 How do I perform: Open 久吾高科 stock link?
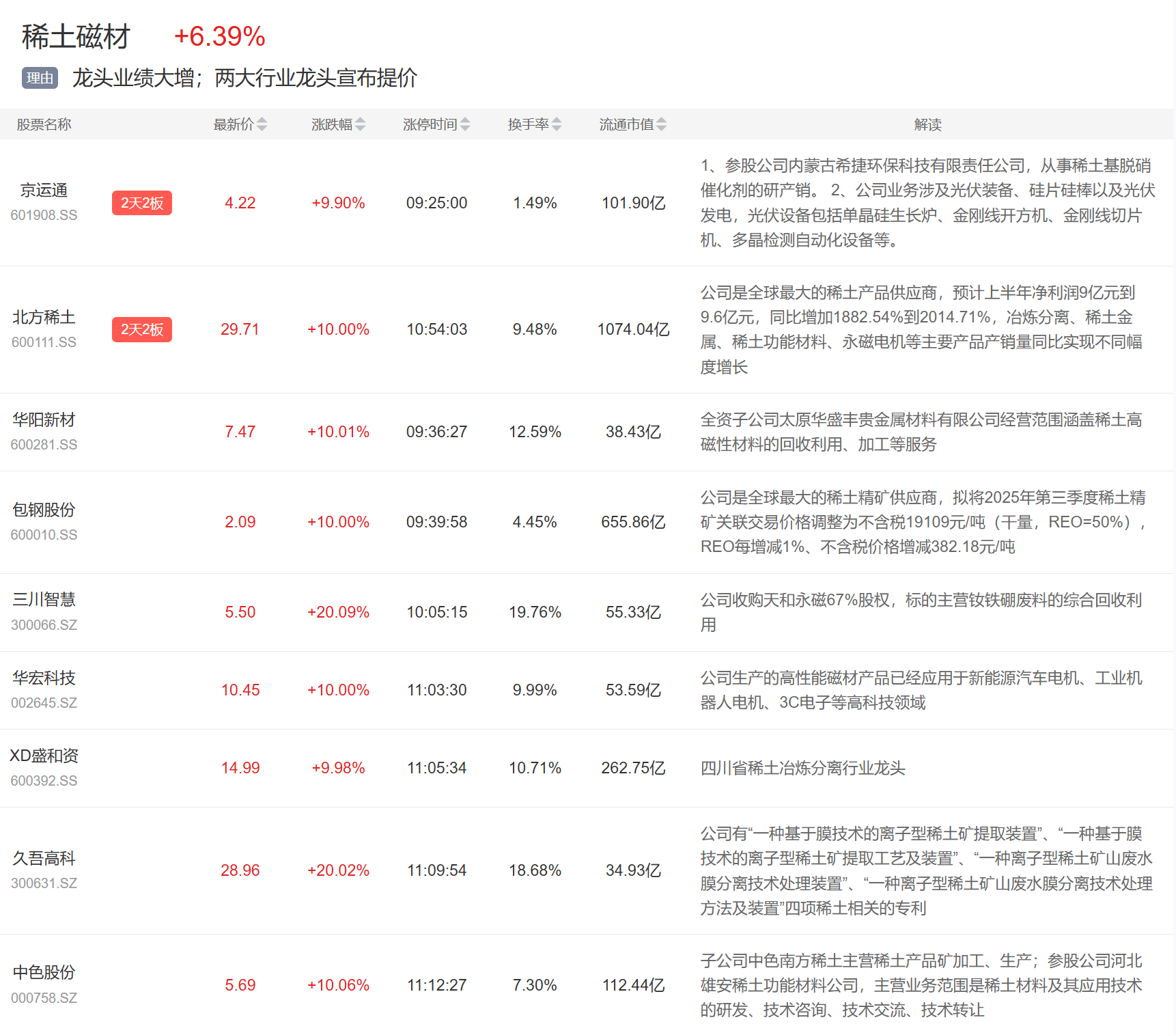click(x=44, y=858)
